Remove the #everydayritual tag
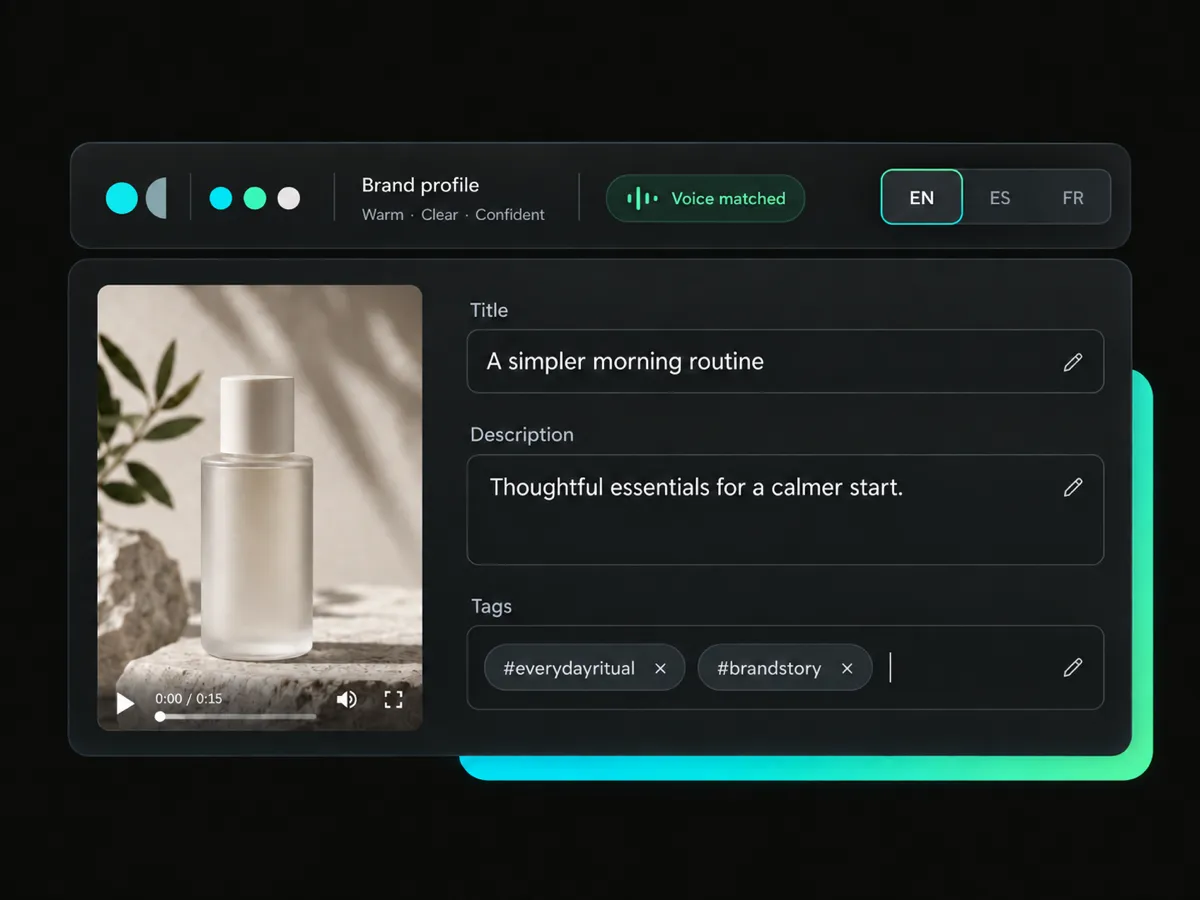The height and width of the screenshot is (900, 1200). pyautogui.click(x=660, y=669)
